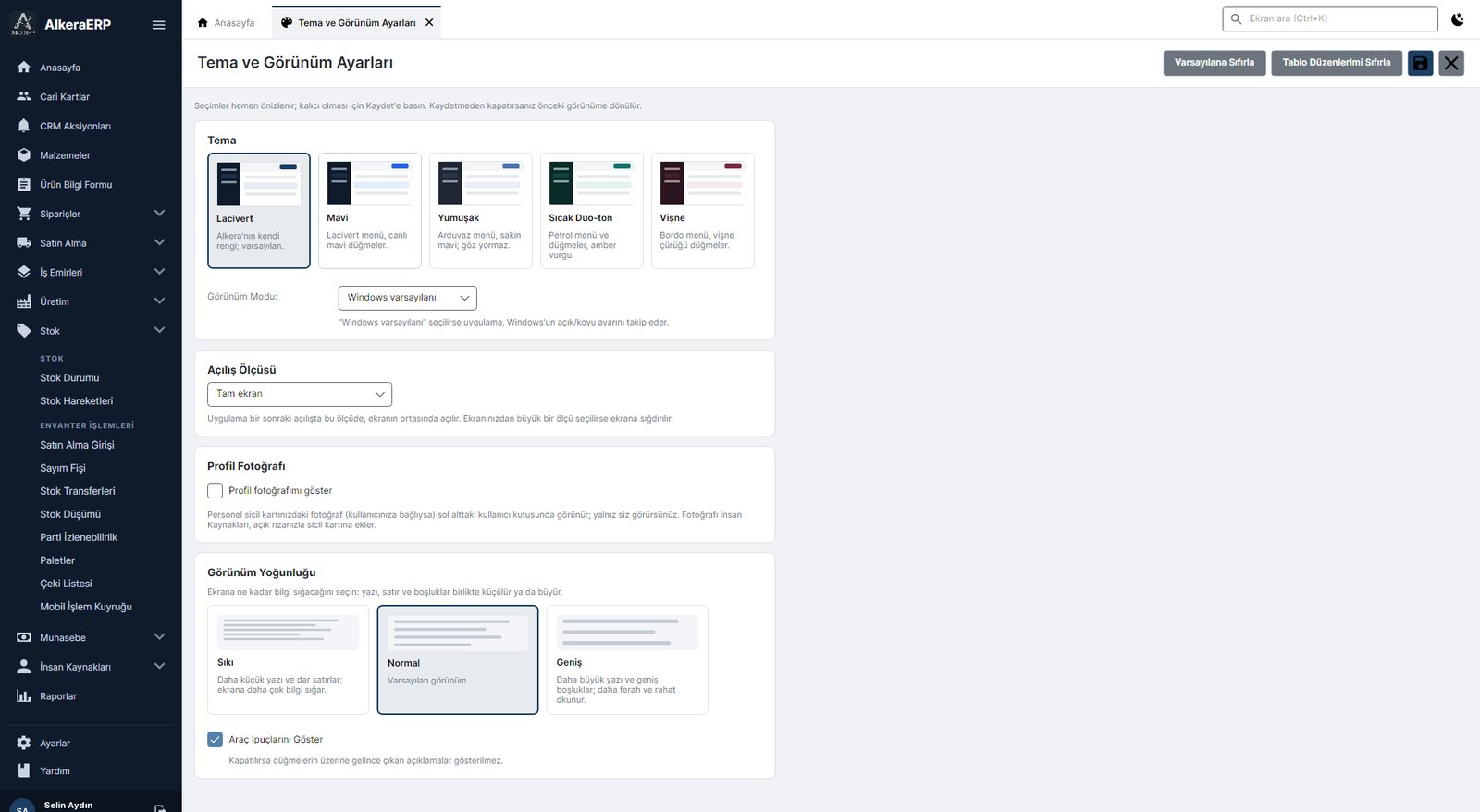Pick the Sıcak Duo-ton theme color preview
Screen dimensions: 1480x812
click(x=592, y=183)
